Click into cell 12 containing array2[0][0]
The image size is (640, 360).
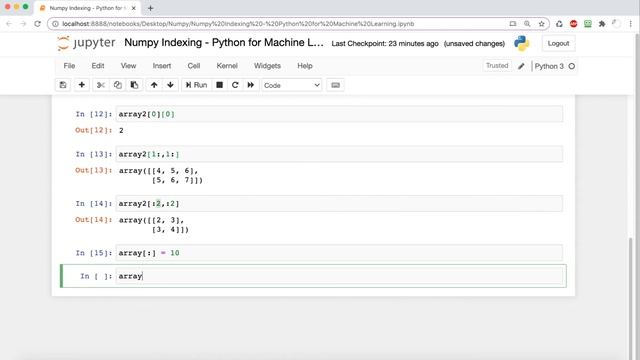(339, 114)
